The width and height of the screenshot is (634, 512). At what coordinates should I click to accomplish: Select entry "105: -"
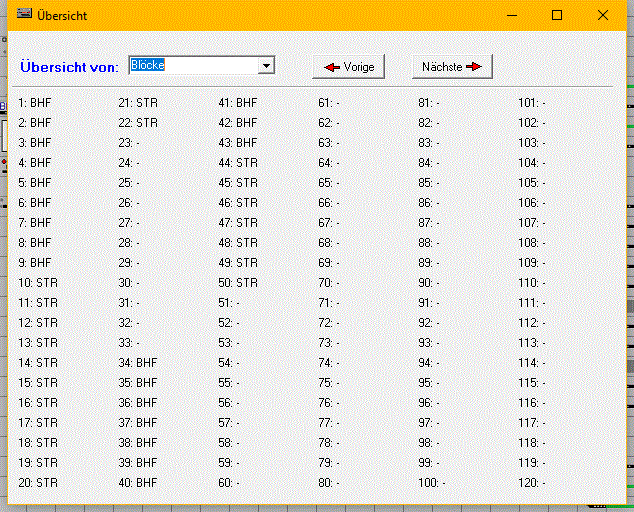532,183
